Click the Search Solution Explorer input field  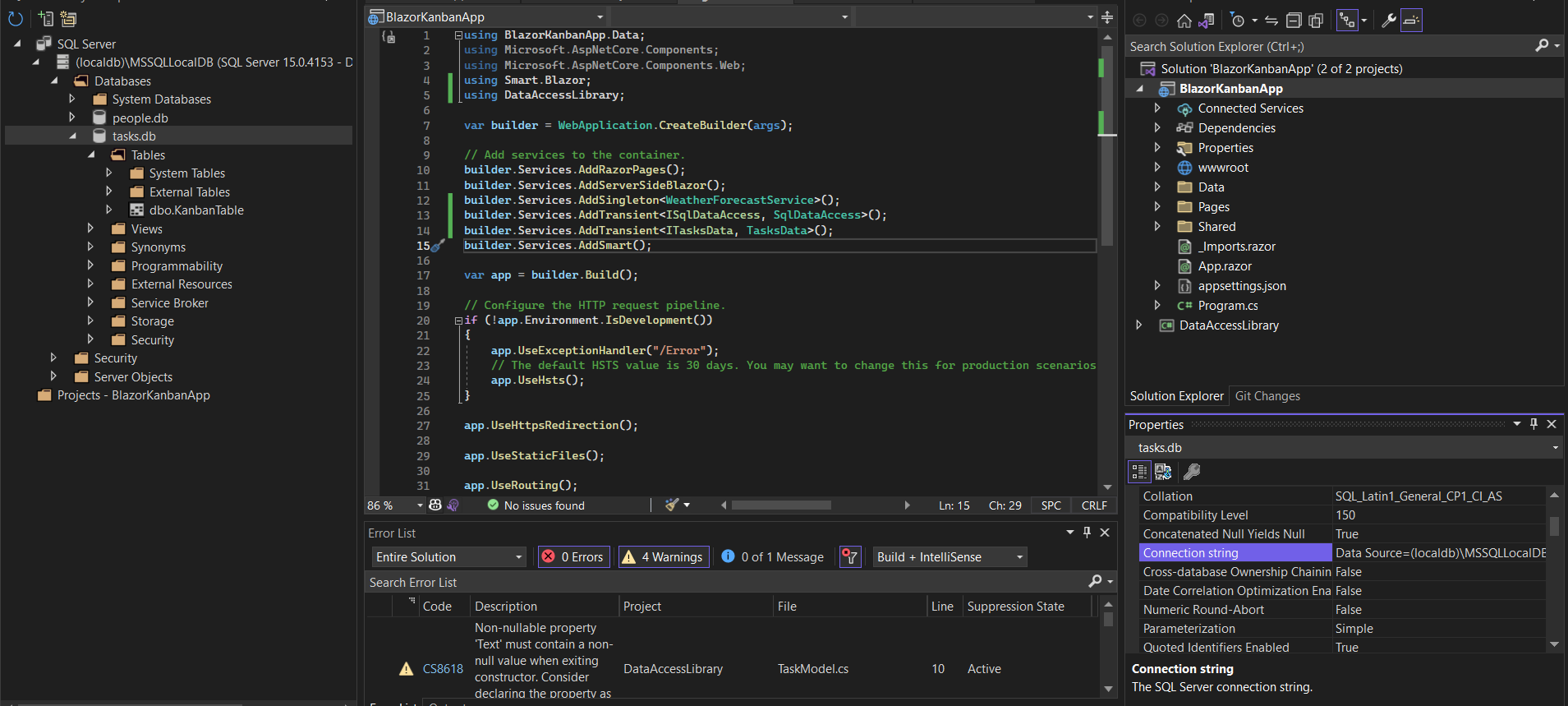[x=1327, y=47]
